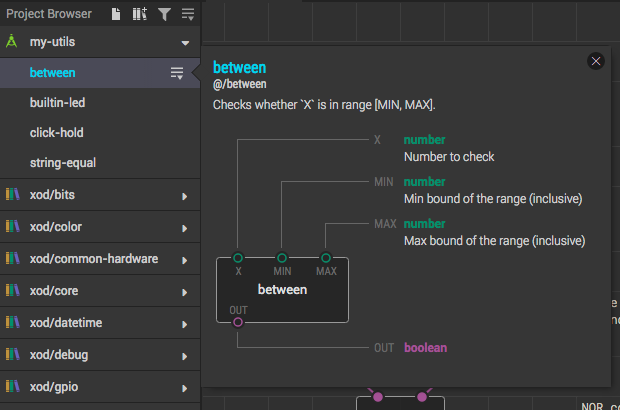Expand the xod/core library
The width and height of the screenshot is (620, 410).
coord(184,292)
